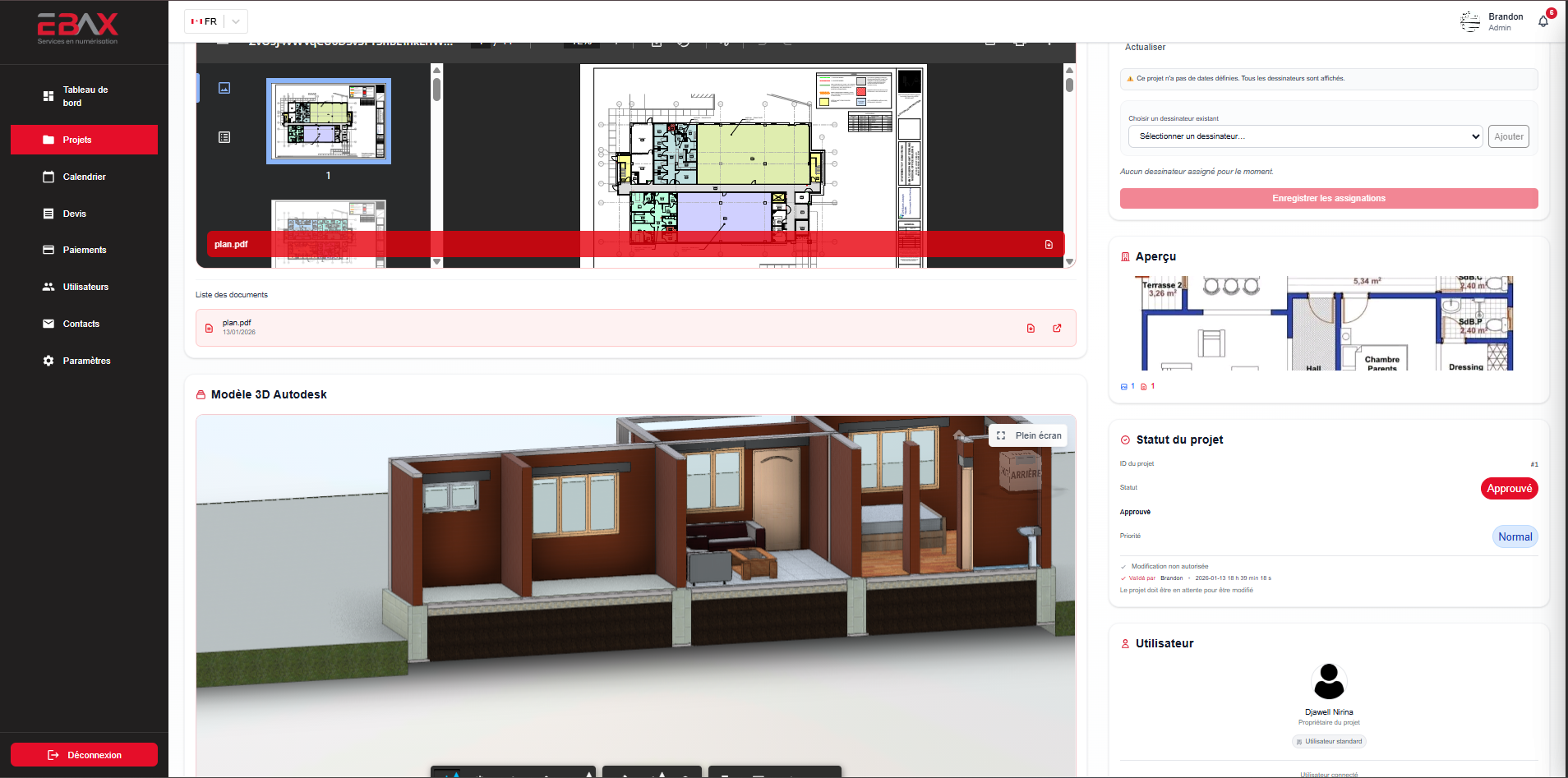Download plan.pdf from the documents list

tap(1031, 328)
